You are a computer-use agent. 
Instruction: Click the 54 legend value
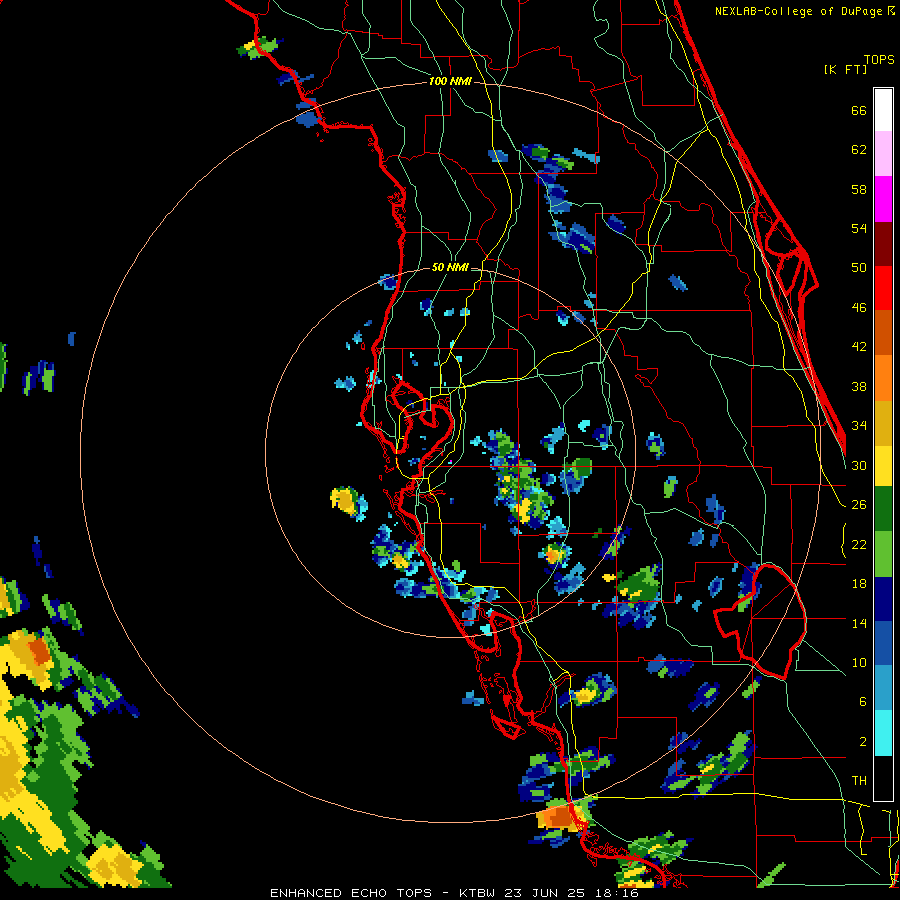pyautogui.click(x=859, y=228)
